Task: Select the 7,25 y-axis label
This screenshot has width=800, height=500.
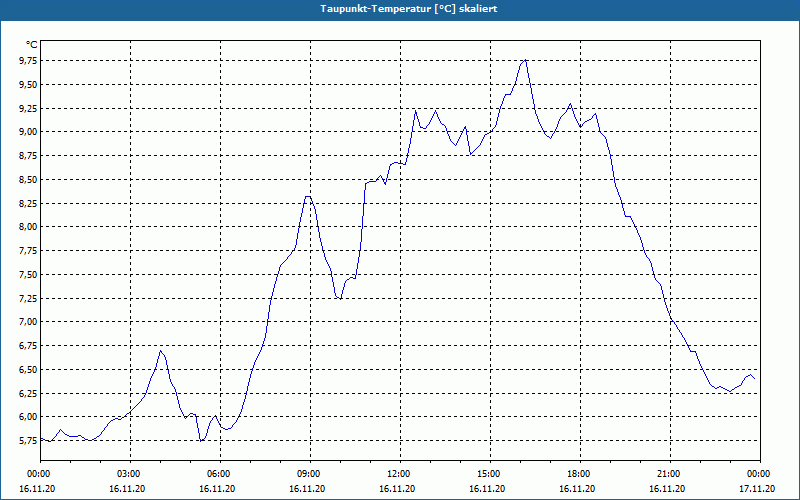Action: (28, 298)
